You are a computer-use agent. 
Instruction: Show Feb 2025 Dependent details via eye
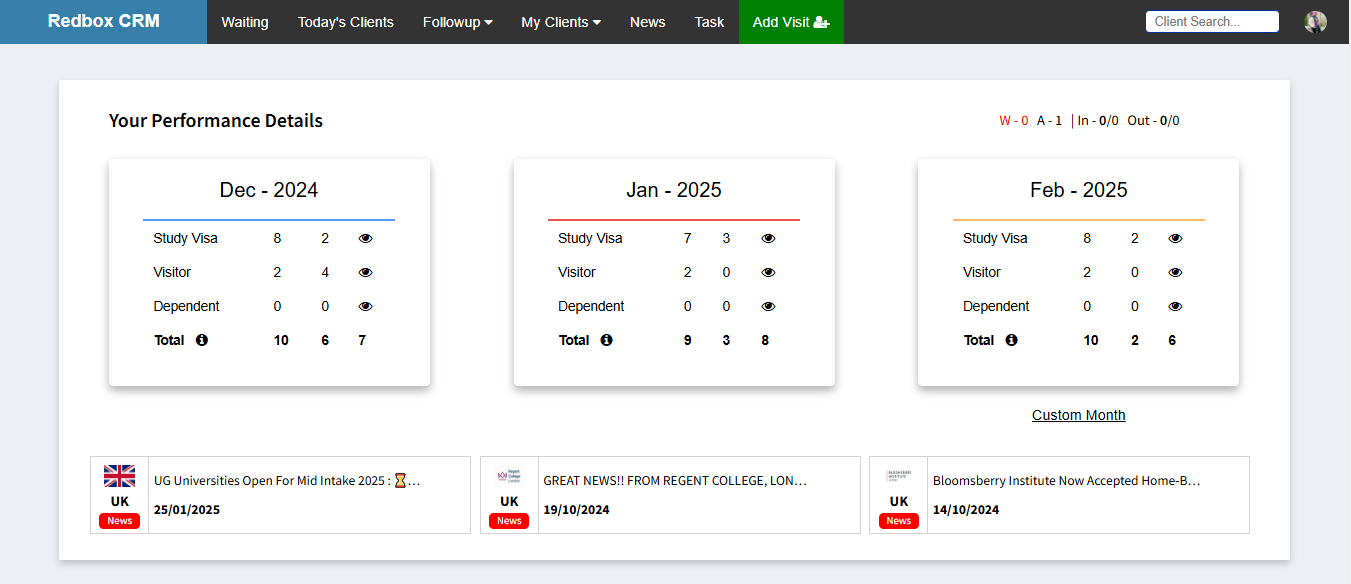point(1175,307)
